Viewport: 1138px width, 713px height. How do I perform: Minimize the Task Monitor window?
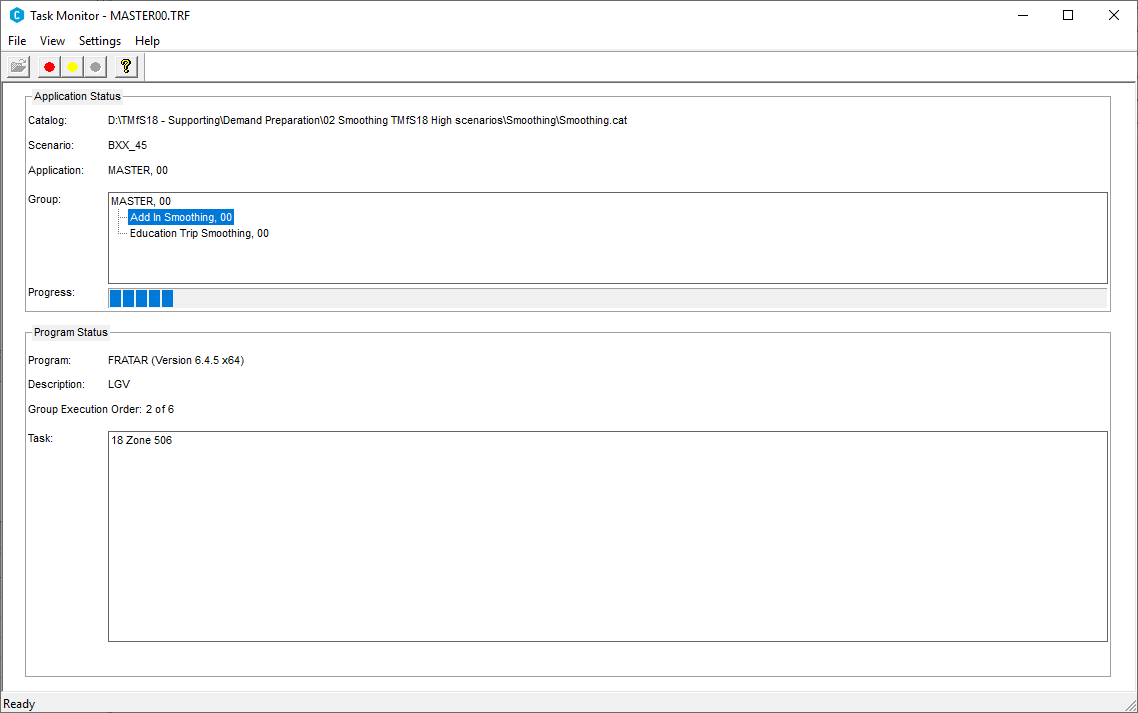point(1023,15)
